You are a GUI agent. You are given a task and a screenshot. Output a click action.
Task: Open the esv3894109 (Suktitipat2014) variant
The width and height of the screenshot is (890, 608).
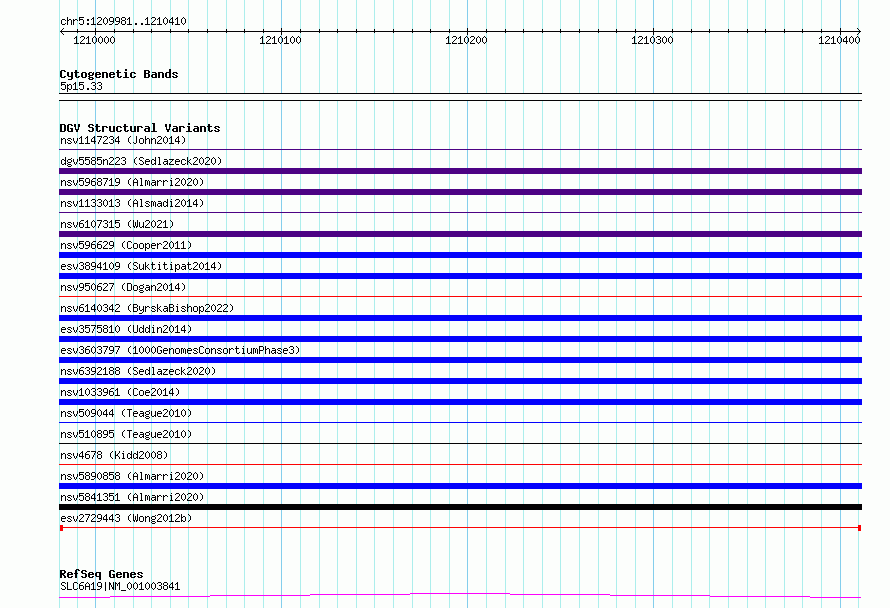coord(141,266)
